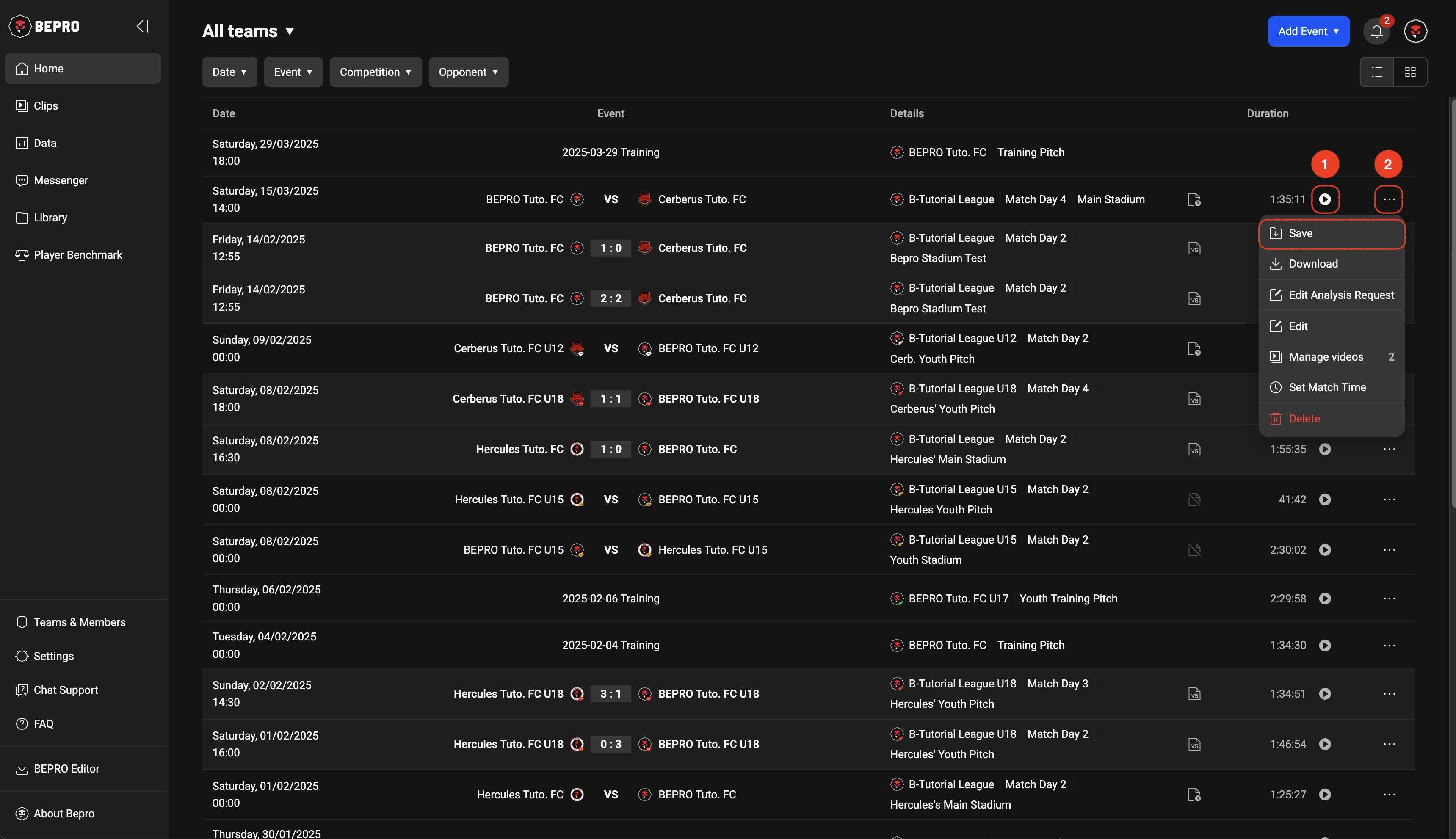
Task: Click analysis file icon on 3:1 match row
Action: (1194, 694)
